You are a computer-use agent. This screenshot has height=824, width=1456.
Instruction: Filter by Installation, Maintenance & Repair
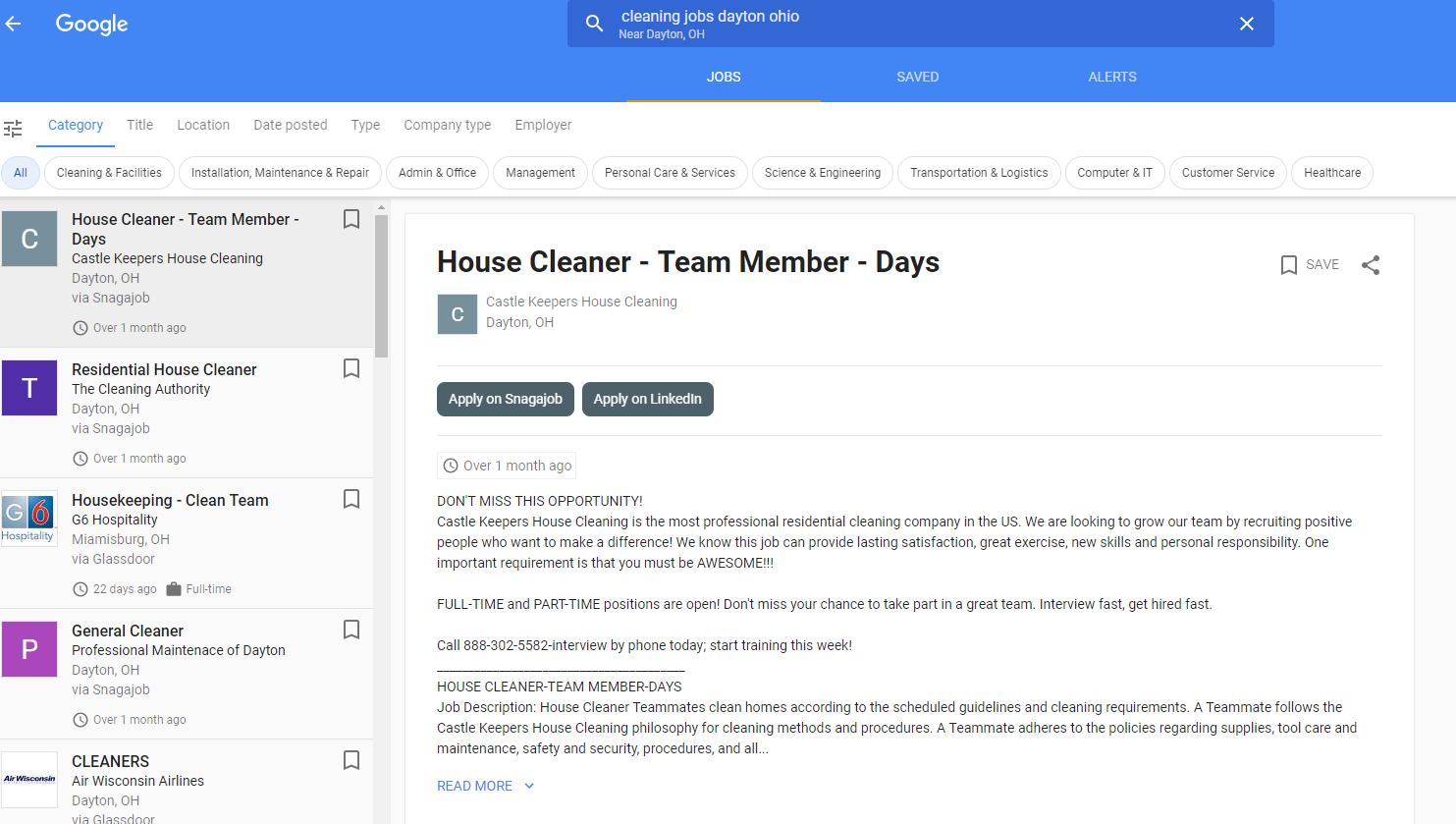(x=280, y=173)
